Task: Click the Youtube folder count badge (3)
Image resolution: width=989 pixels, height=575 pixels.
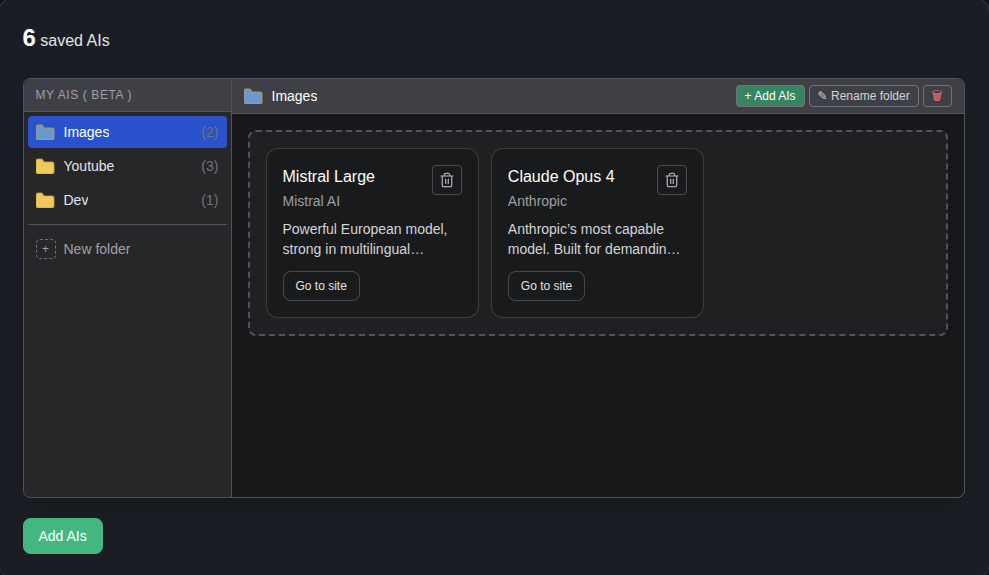Action: (x=209, y=166)
